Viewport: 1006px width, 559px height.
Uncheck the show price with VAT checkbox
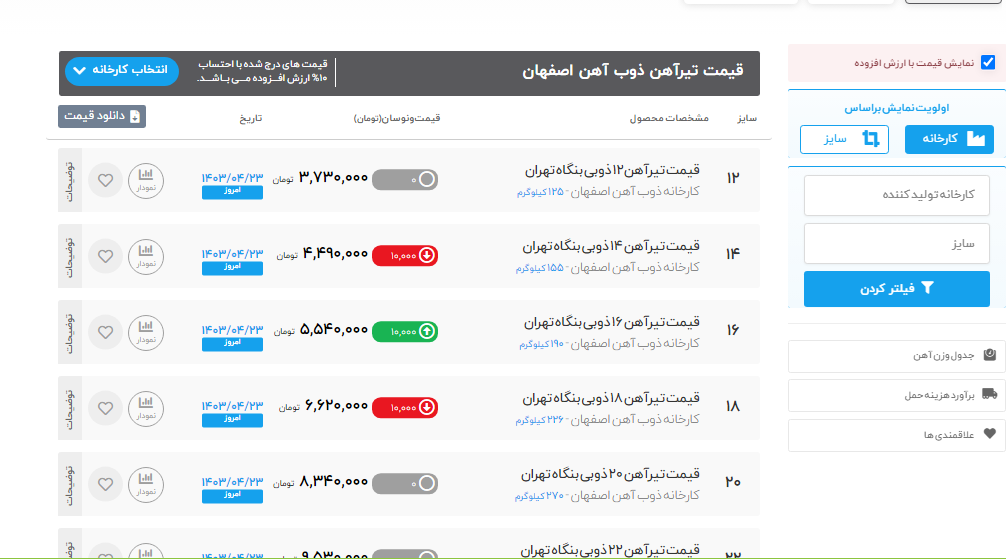pos(988,62)
